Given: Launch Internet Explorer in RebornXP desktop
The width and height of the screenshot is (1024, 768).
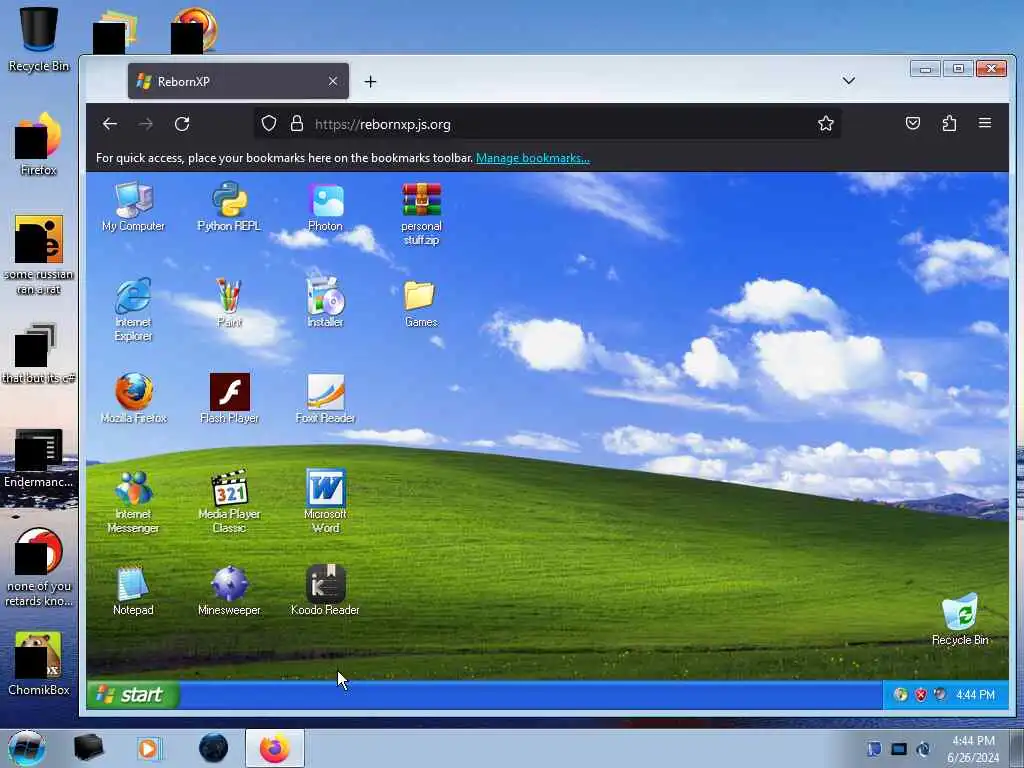Looking at the screenshot, I should (x=133, y=310).
